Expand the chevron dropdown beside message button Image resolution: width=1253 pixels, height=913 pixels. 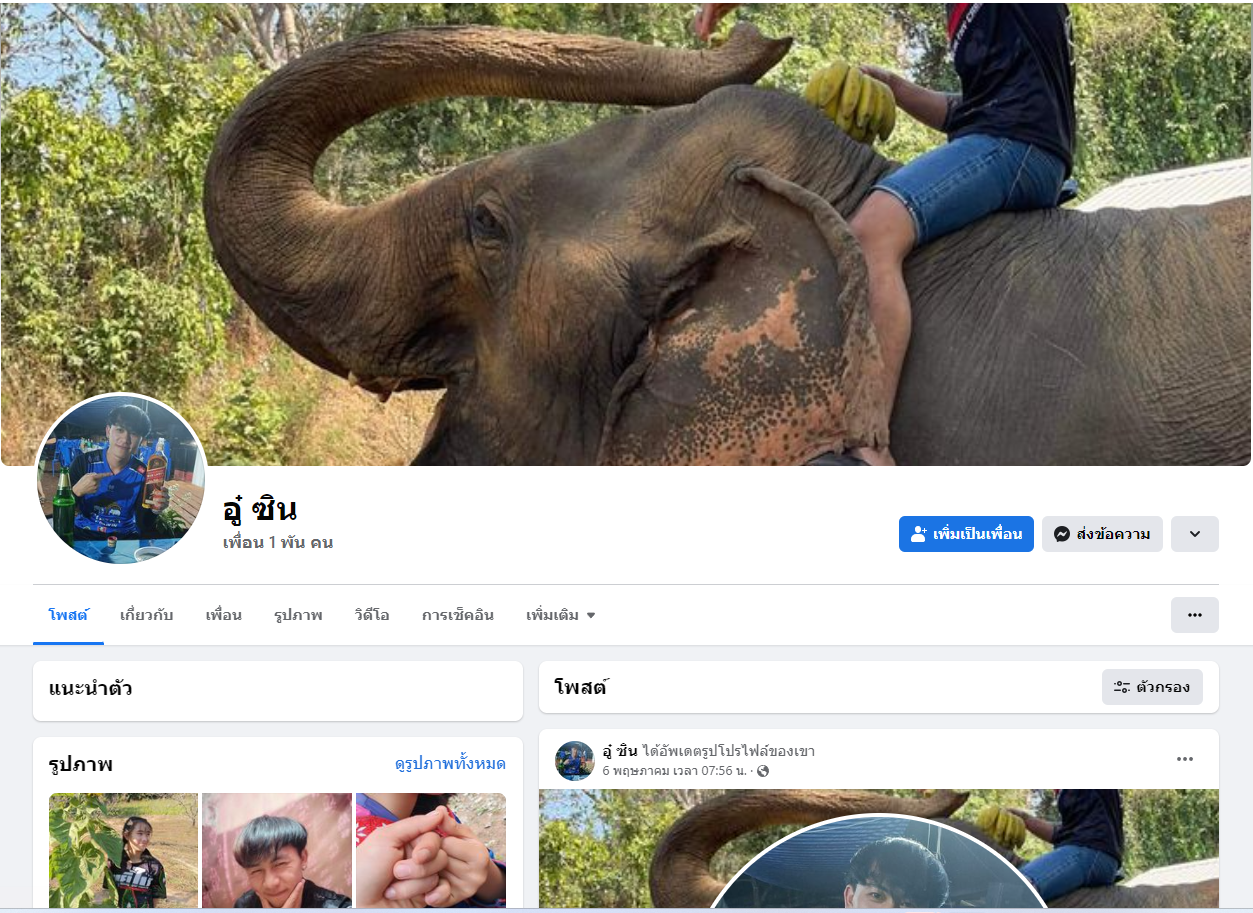tap(1194, 534)
